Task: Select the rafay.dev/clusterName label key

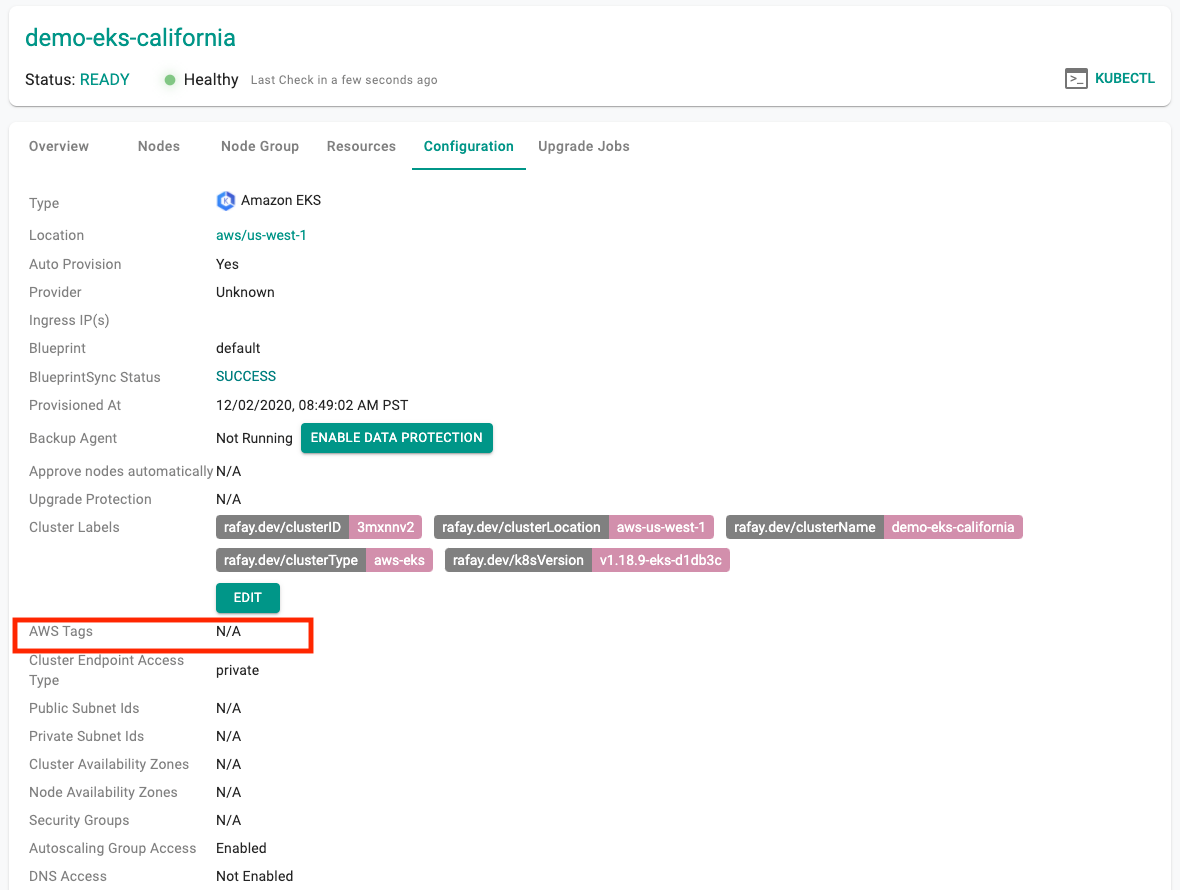Action: 804,527
